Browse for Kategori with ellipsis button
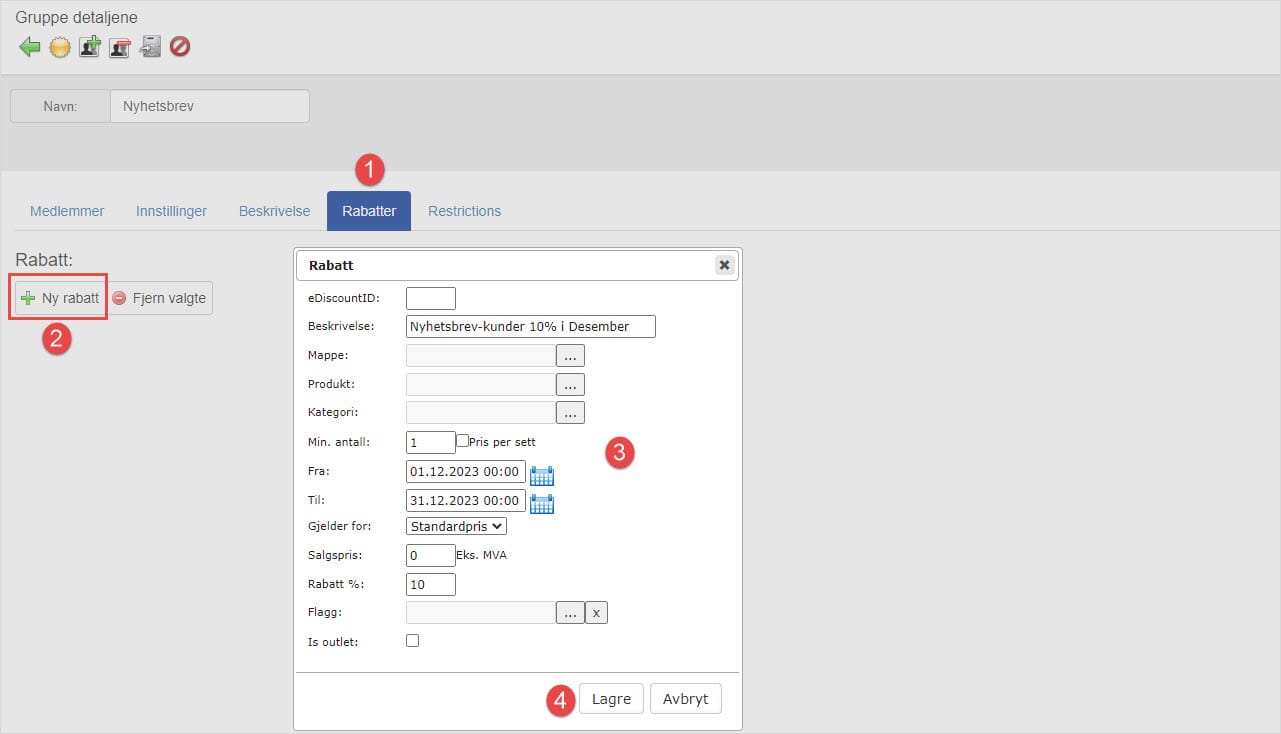 570,412
